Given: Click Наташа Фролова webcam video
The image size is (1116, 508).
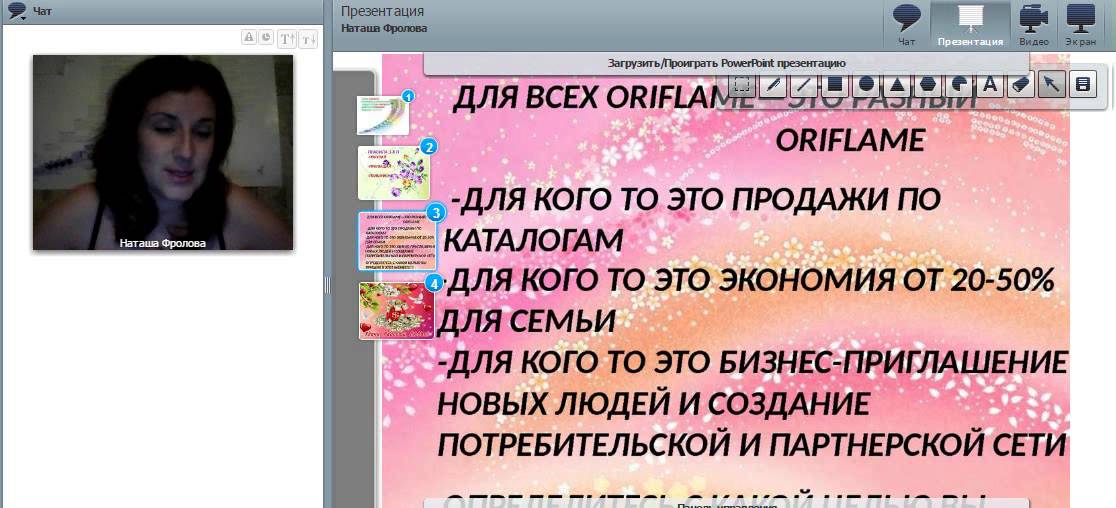Looking at the screenshot, I should click(x=163, y=152).
